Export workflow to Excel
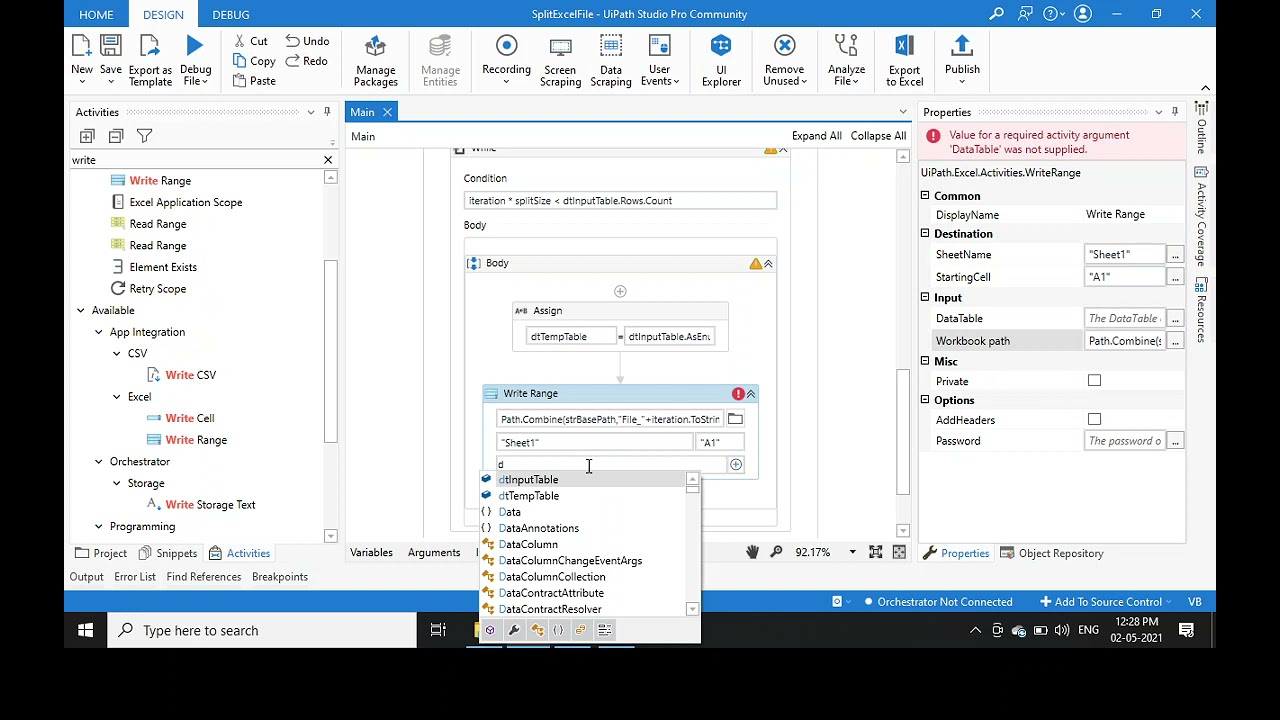The width and height of the screenshot is (1280, 720). coord(904,60)
